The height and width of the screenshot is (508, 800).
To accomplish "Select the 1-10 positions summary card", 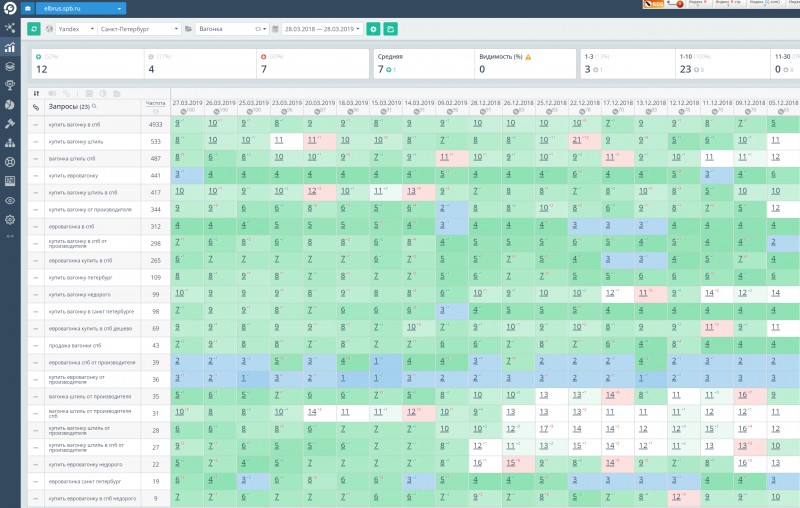I will point(722,64).
